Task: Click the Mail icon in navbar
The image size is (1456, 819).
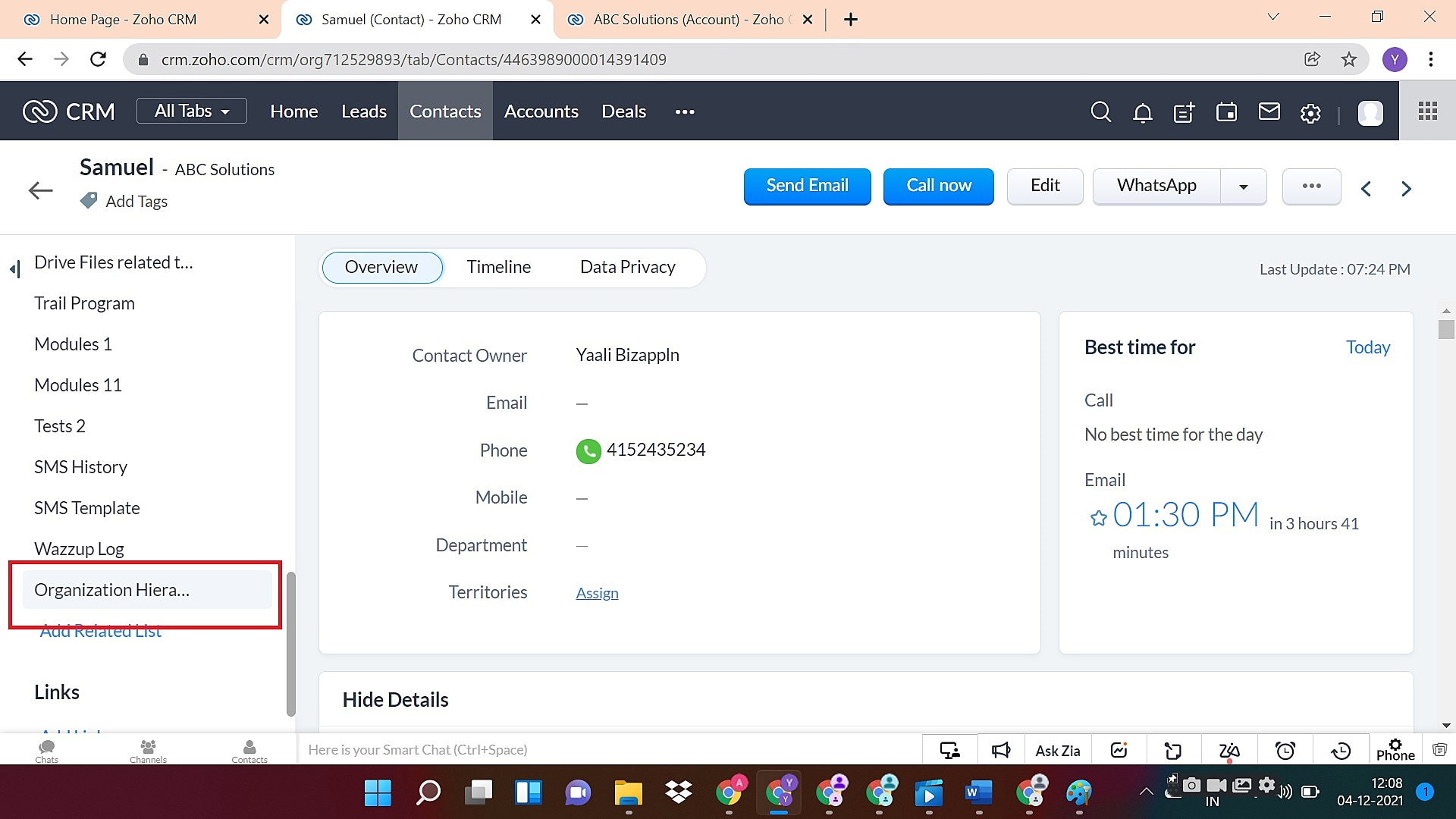Action: coord(1268,112)
